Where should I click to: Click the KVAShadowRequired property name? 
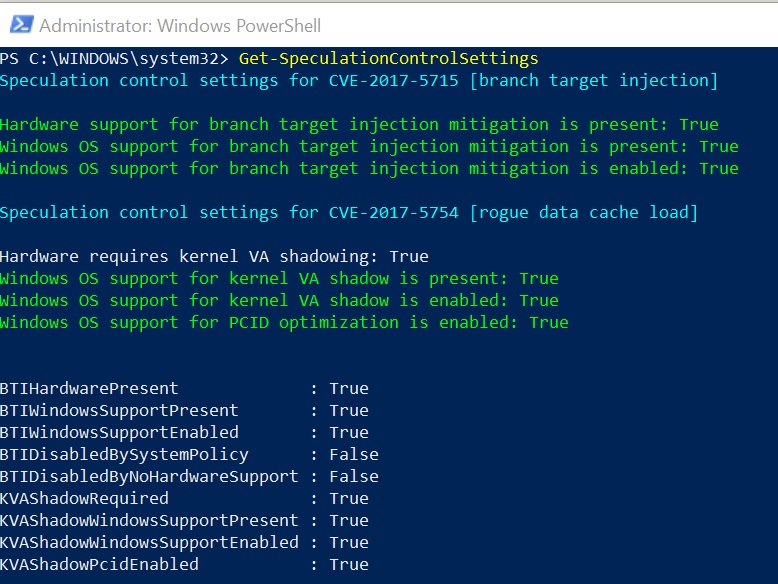[x=84, y=498]
